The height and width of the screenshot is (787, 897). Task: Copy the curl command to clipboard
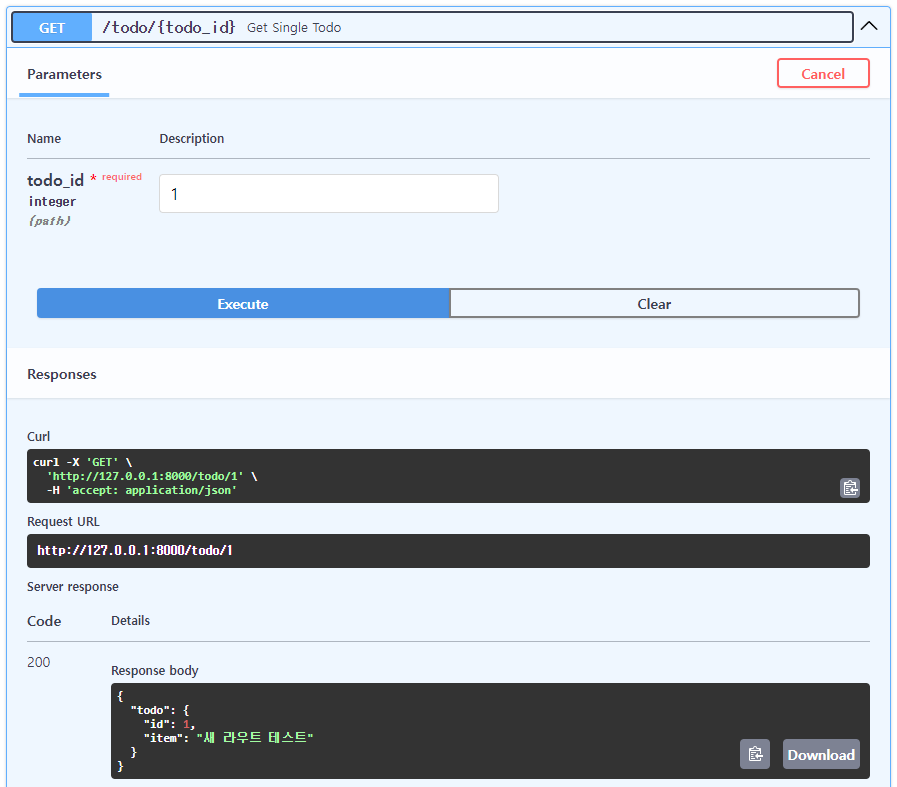(x=850, y=488)
